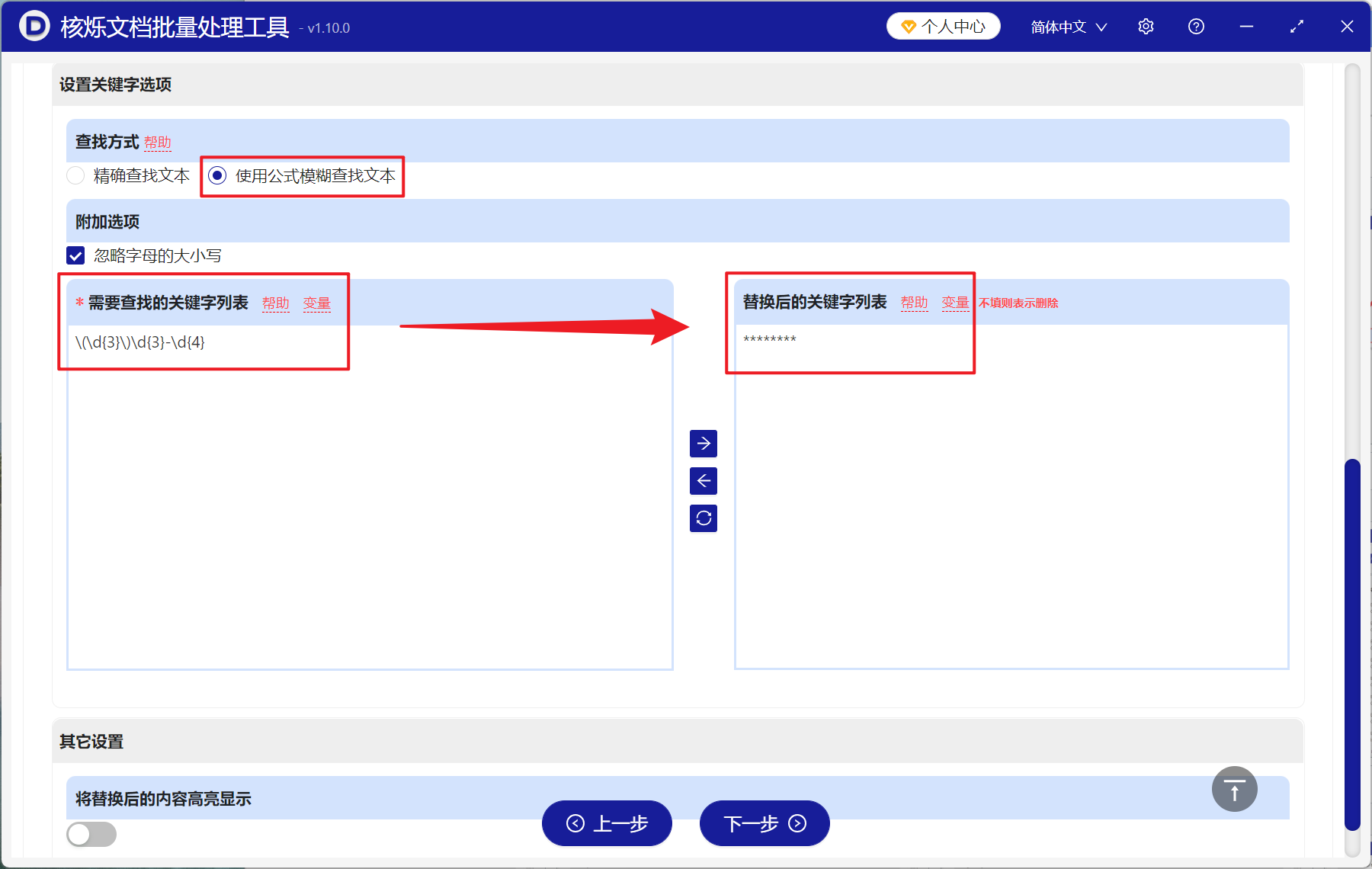Open the settings gear
The image size is (1372, 869).
[x=1146, y=26]
